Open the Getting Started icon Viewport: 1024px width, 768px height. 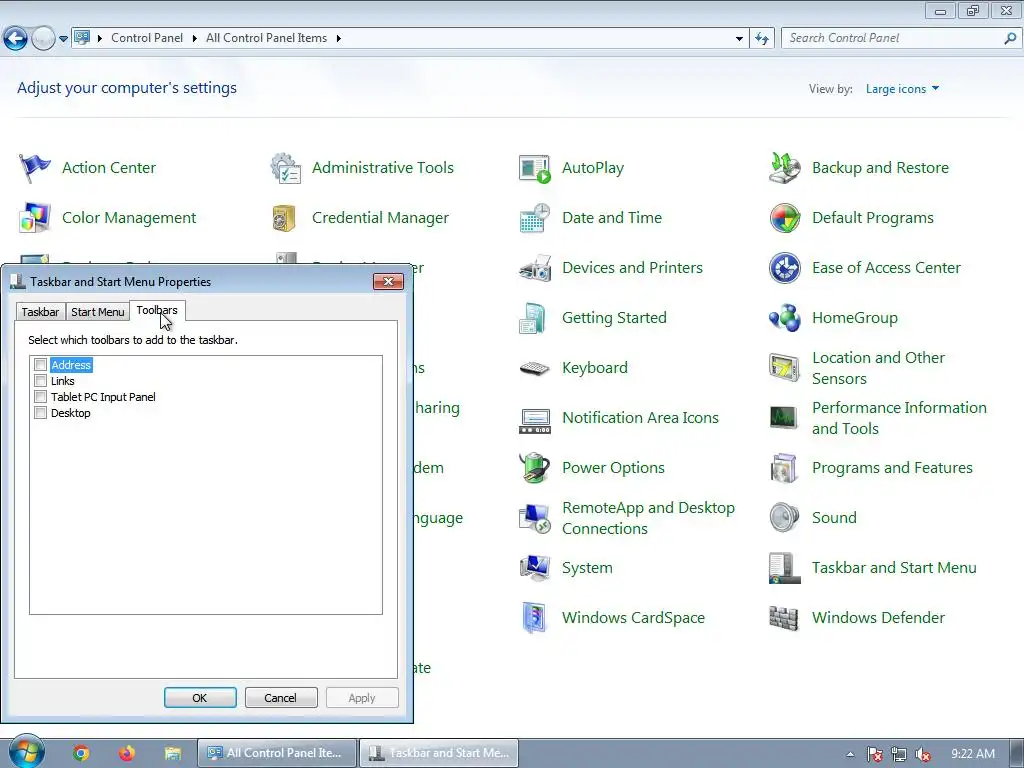tap(533, 318)
